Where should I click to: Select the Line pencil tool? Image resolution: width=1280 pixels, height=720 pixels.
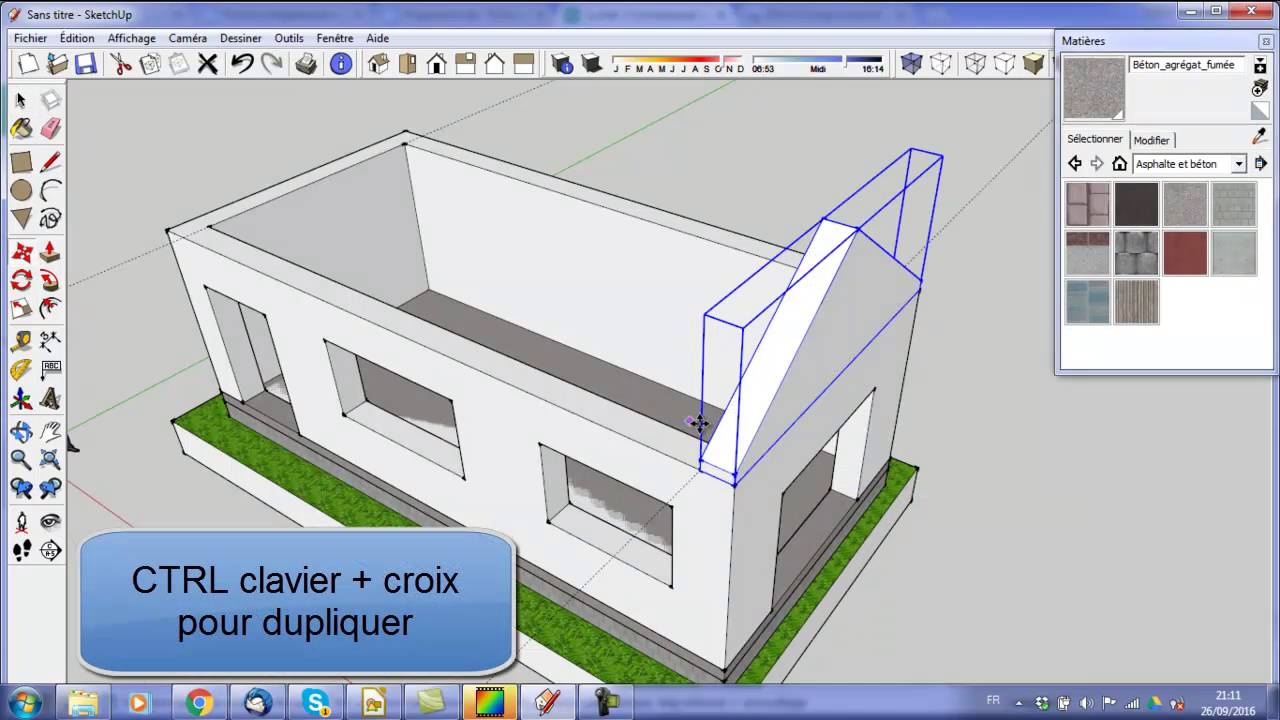tap(50, 161)
